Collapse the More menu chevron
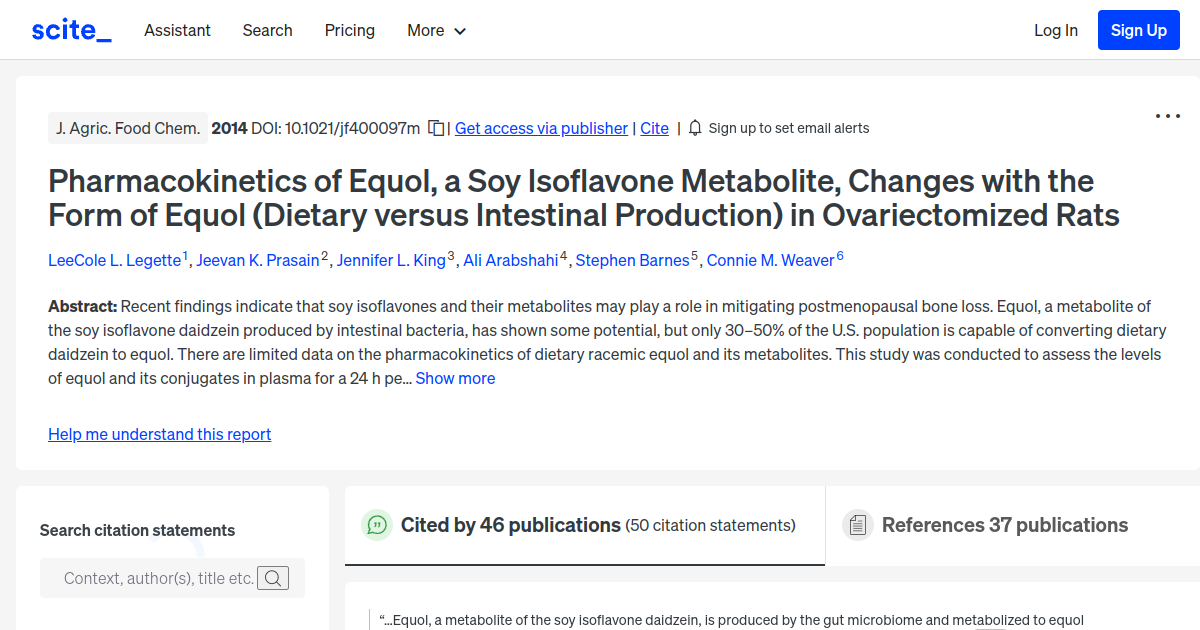The width and height of the screenshot is (1200, 630). (461, 31)
